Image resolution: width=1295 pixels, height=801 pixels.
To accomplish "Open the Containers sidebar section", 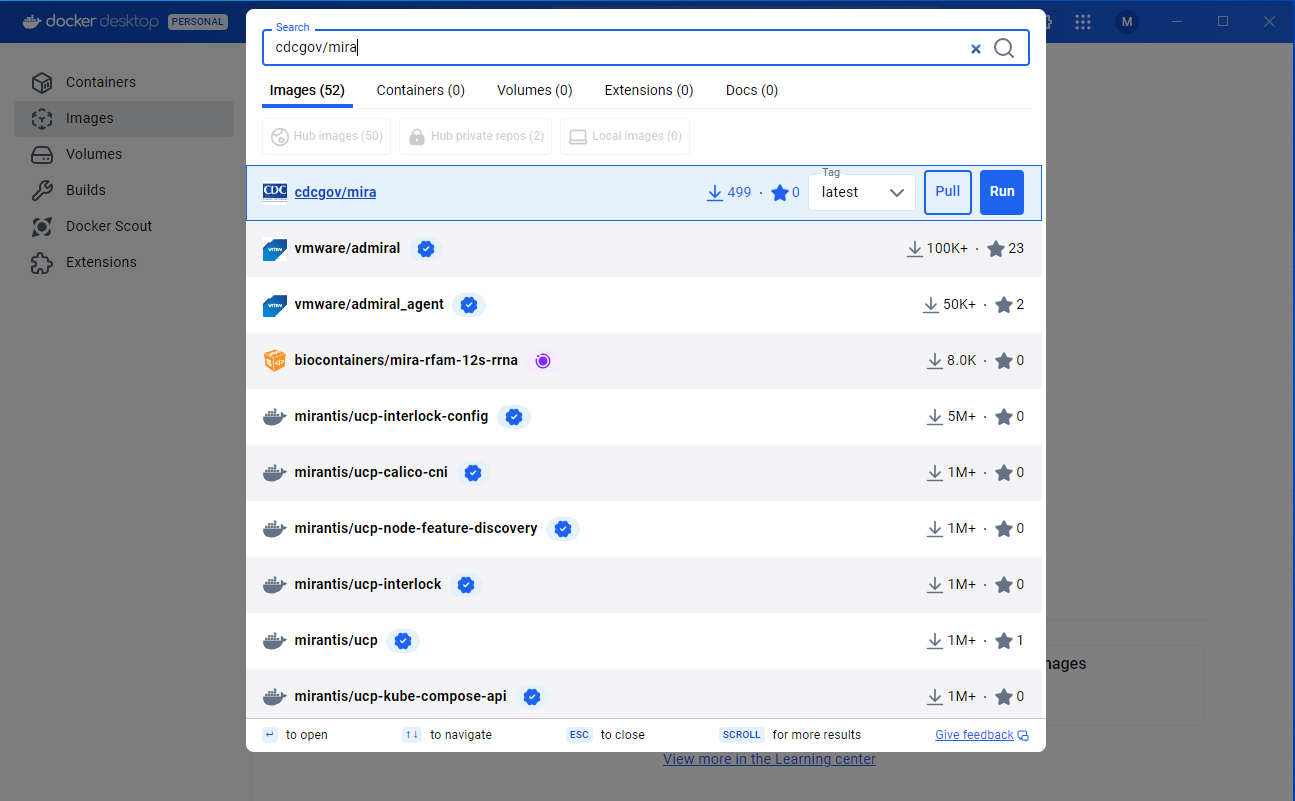I will click(x=124, y=82).
